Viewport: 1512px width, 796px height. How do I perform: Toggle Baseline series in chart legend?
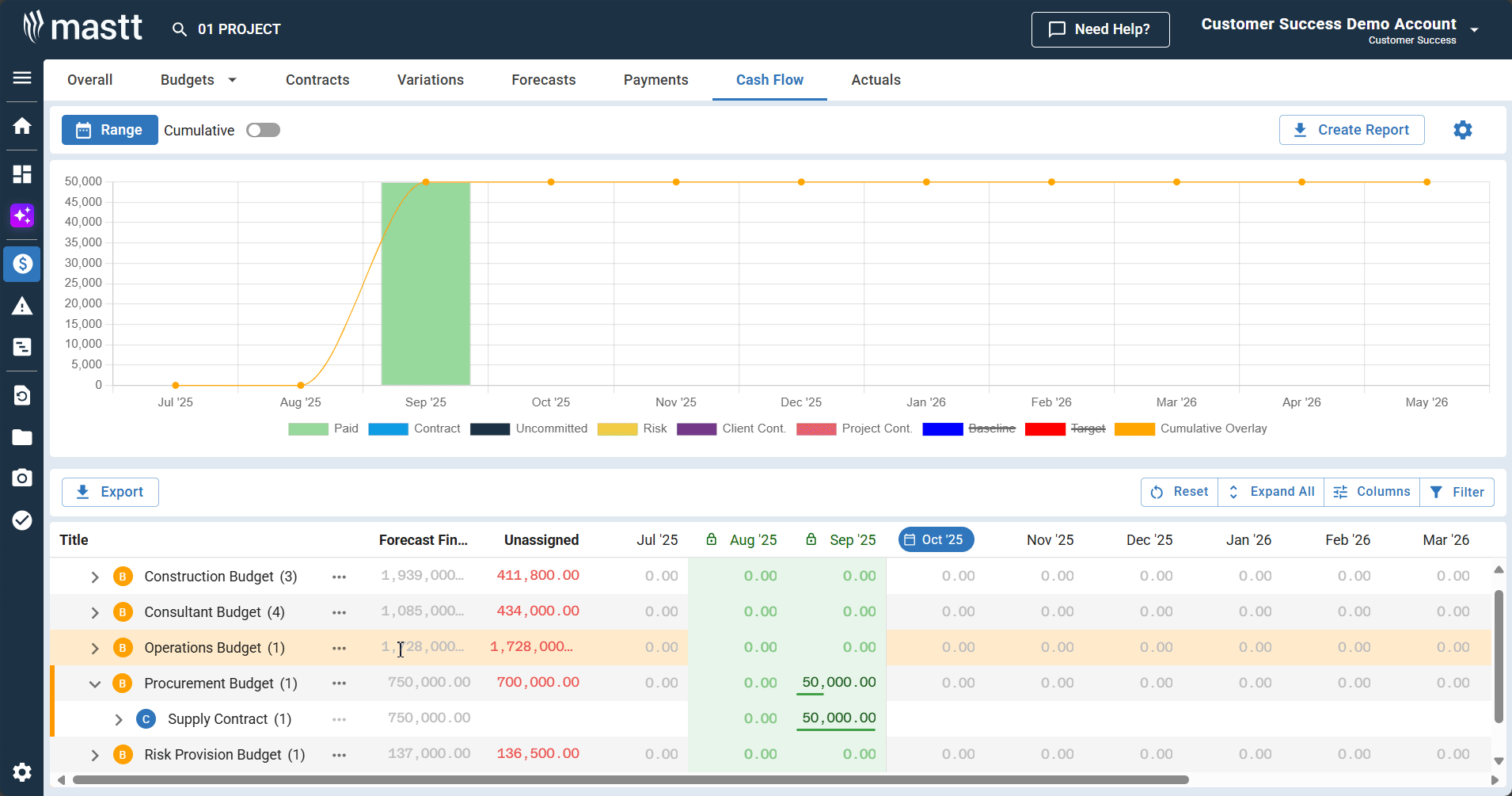point(991,428)
